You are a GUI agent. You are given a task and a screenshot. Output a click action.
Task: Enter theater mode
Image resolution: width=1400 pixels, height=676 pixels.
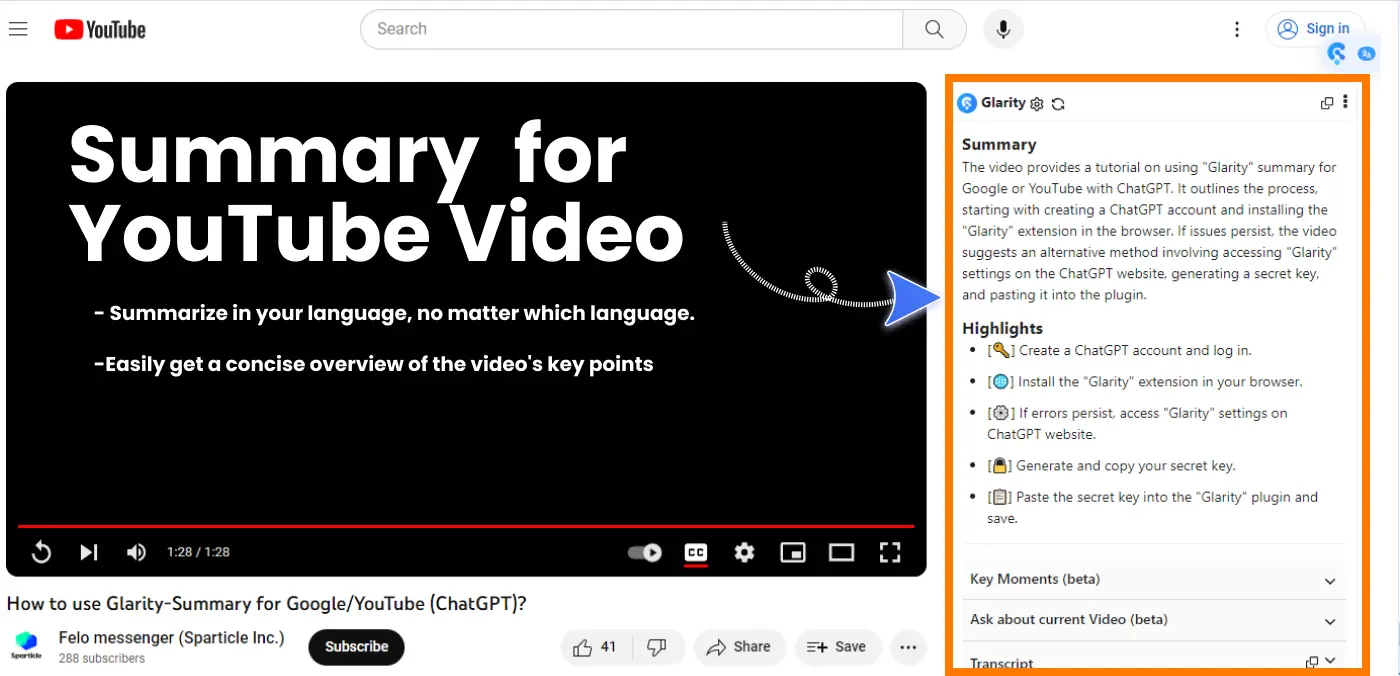tap(841, 552)
